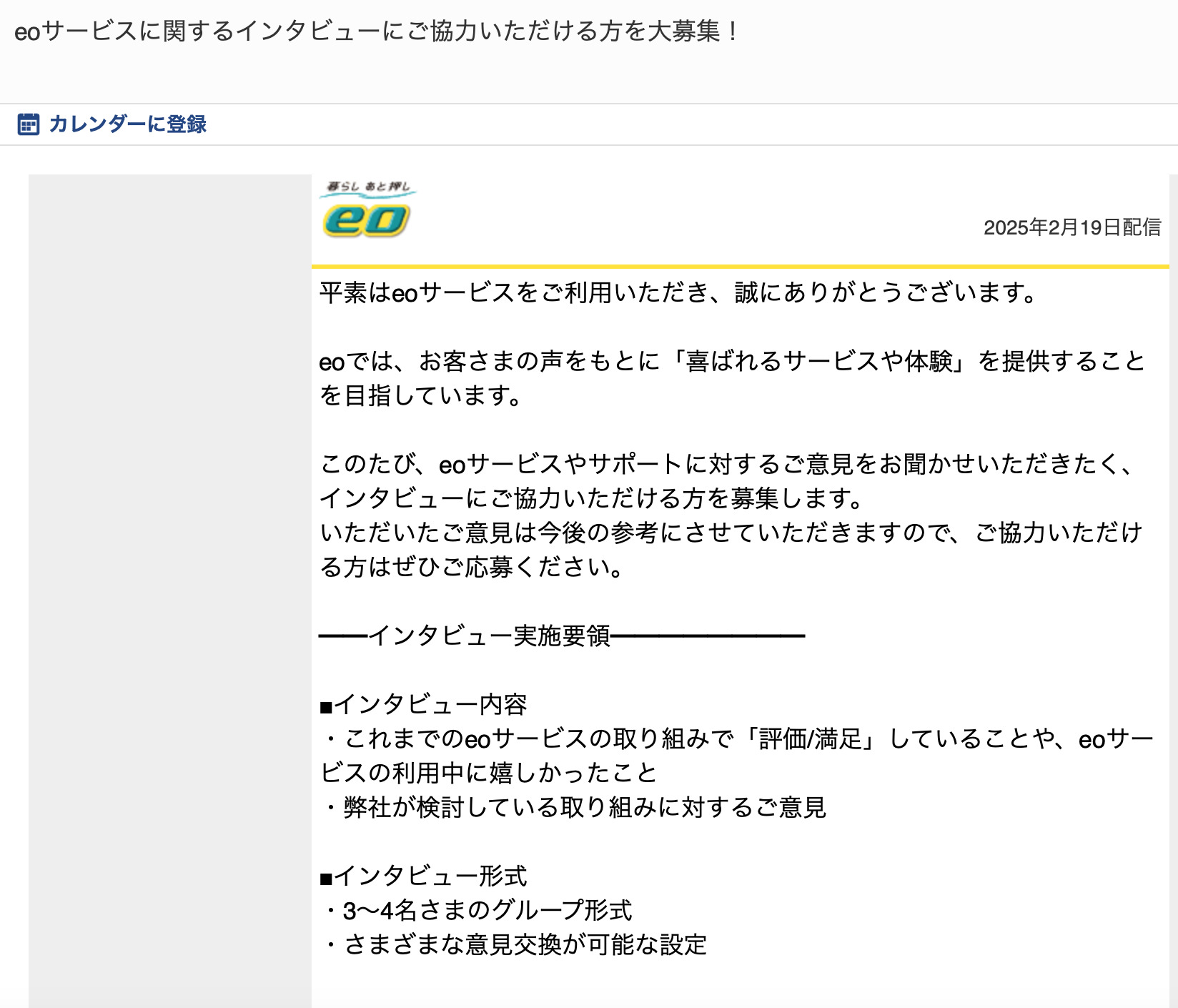Viewport: 1178px width, 1008px height.
Task: Select the ■インタビュー内容 heading
Action: (x=423, y=704)
